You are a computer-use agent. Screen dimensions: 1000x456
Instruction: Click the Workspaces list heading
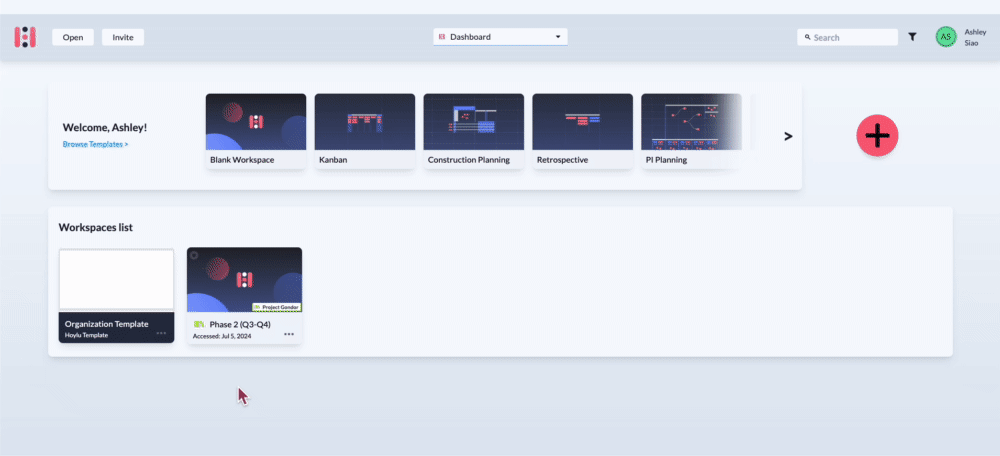coord(96,227)
